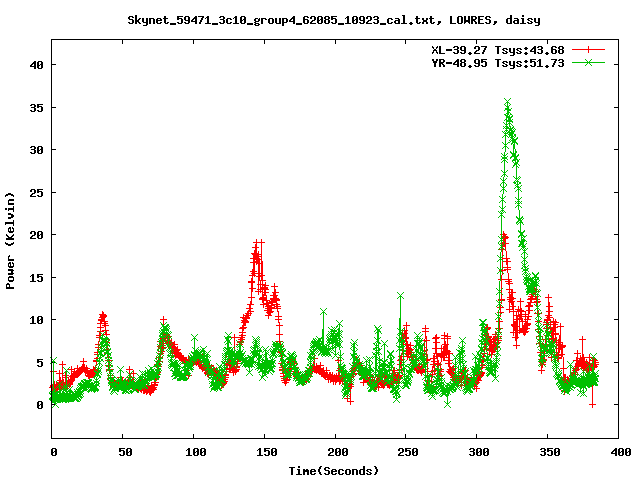Click x-axis tick label 50

point(125,452)
